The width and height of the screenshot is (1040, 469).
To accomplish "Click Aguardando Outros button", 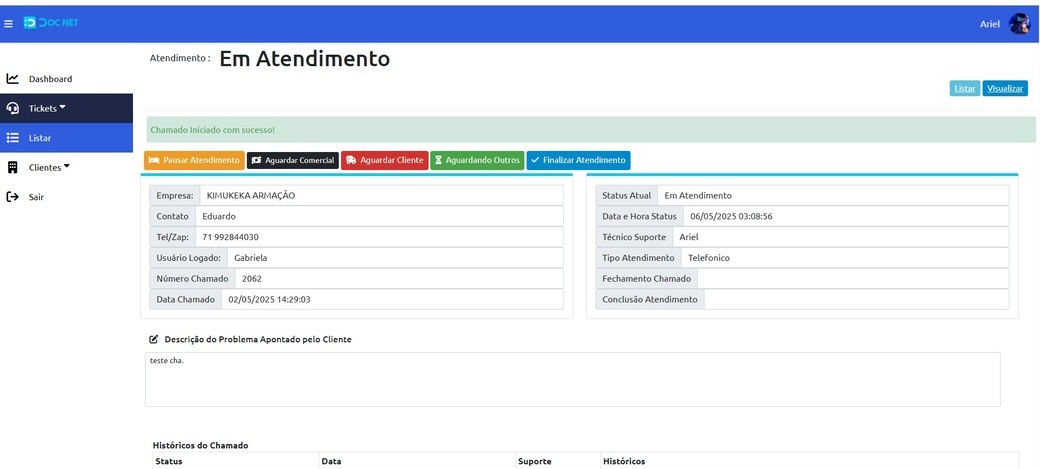I will (x=478, y=161).
